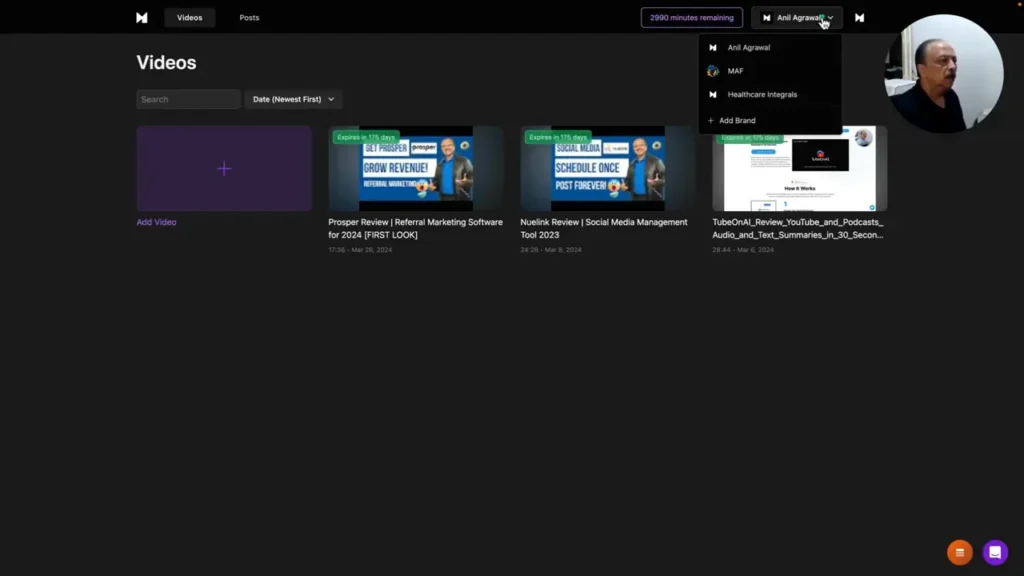Open the Nuelink Review video thumbnail
1024x576 pixels.
point(607,168)
